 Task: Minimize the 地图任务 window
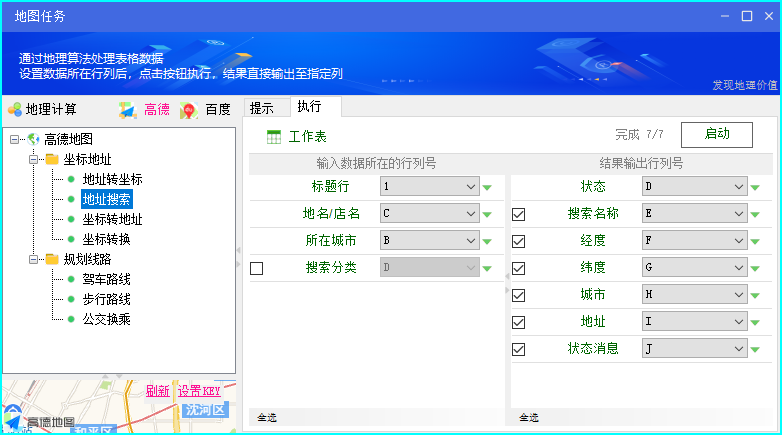point(725,16)
